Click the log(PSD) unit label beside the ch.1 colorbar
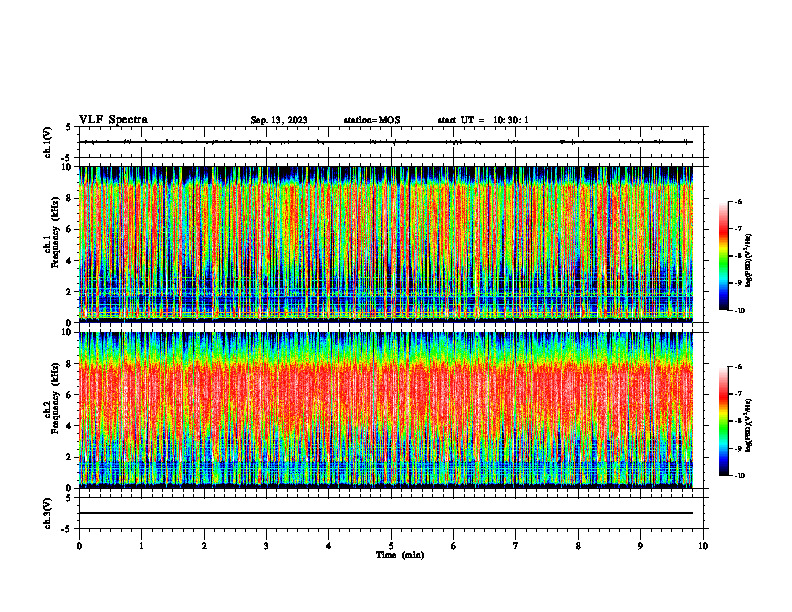 pos(749,261)
